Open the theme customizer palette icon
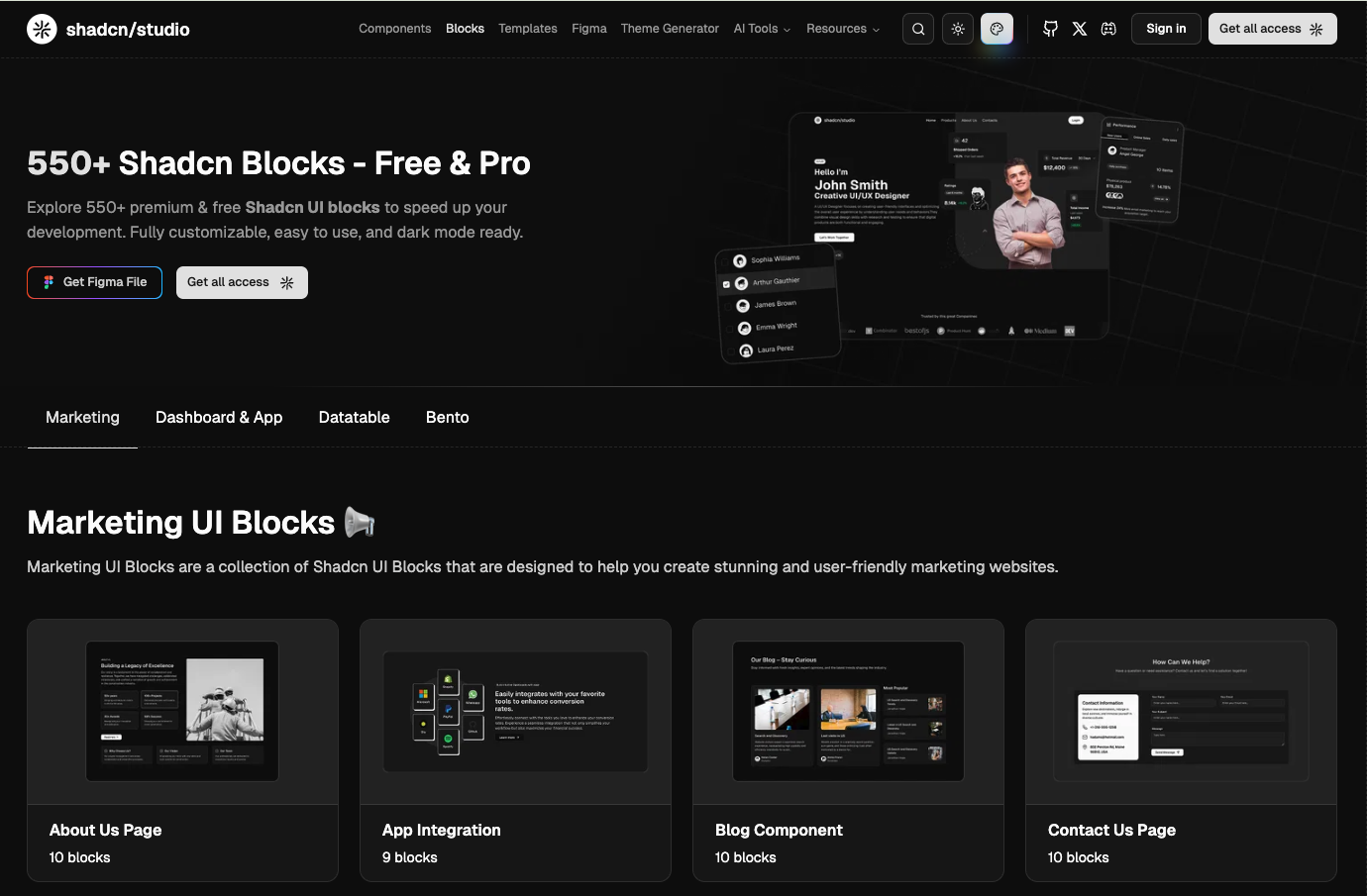Screen dimensions: 1367x896 [997, 29]
